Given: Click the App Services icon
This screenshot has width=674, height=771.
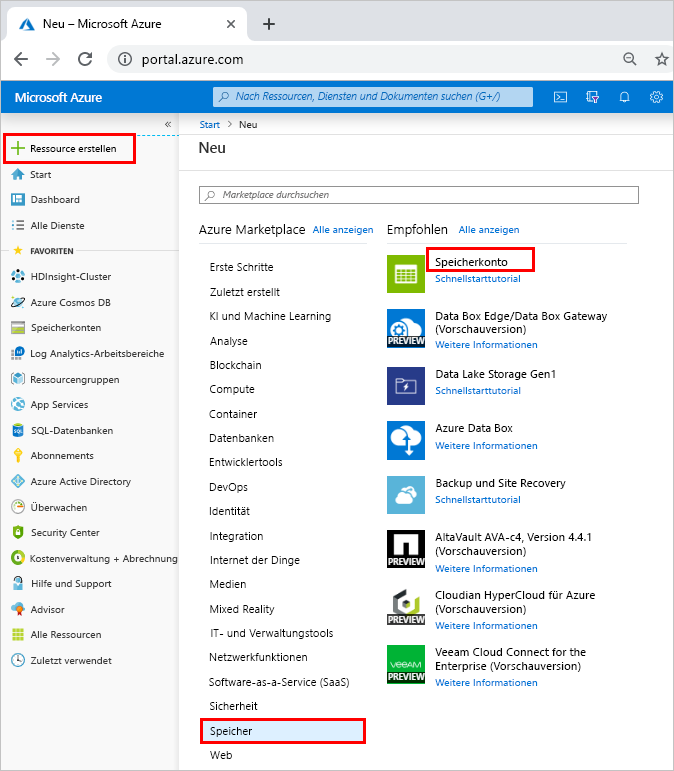Looking at the screenshot, I should point(18,404).
